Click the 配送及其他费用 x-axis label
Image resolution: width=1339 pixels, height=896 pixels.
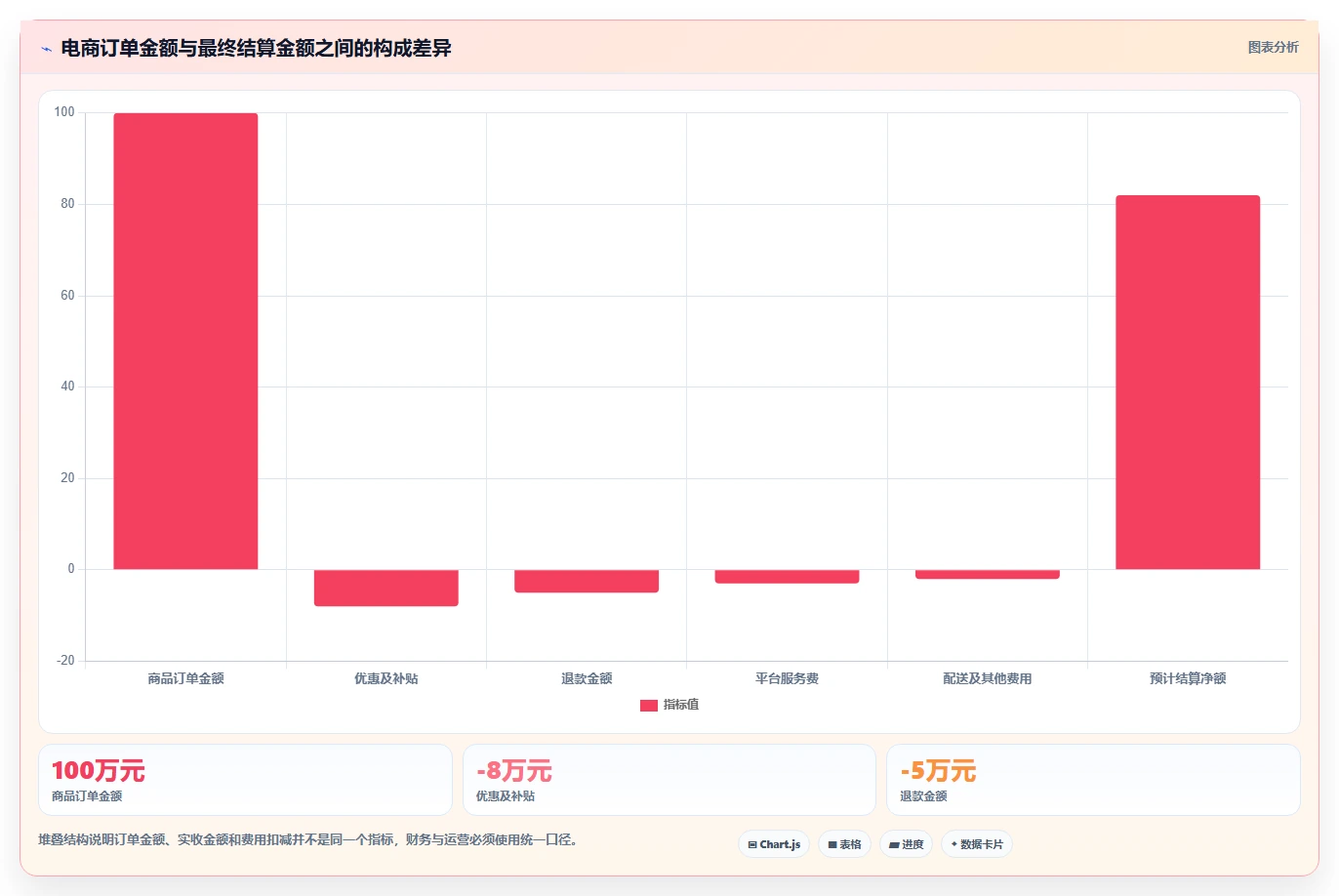(x=988, y=678)
